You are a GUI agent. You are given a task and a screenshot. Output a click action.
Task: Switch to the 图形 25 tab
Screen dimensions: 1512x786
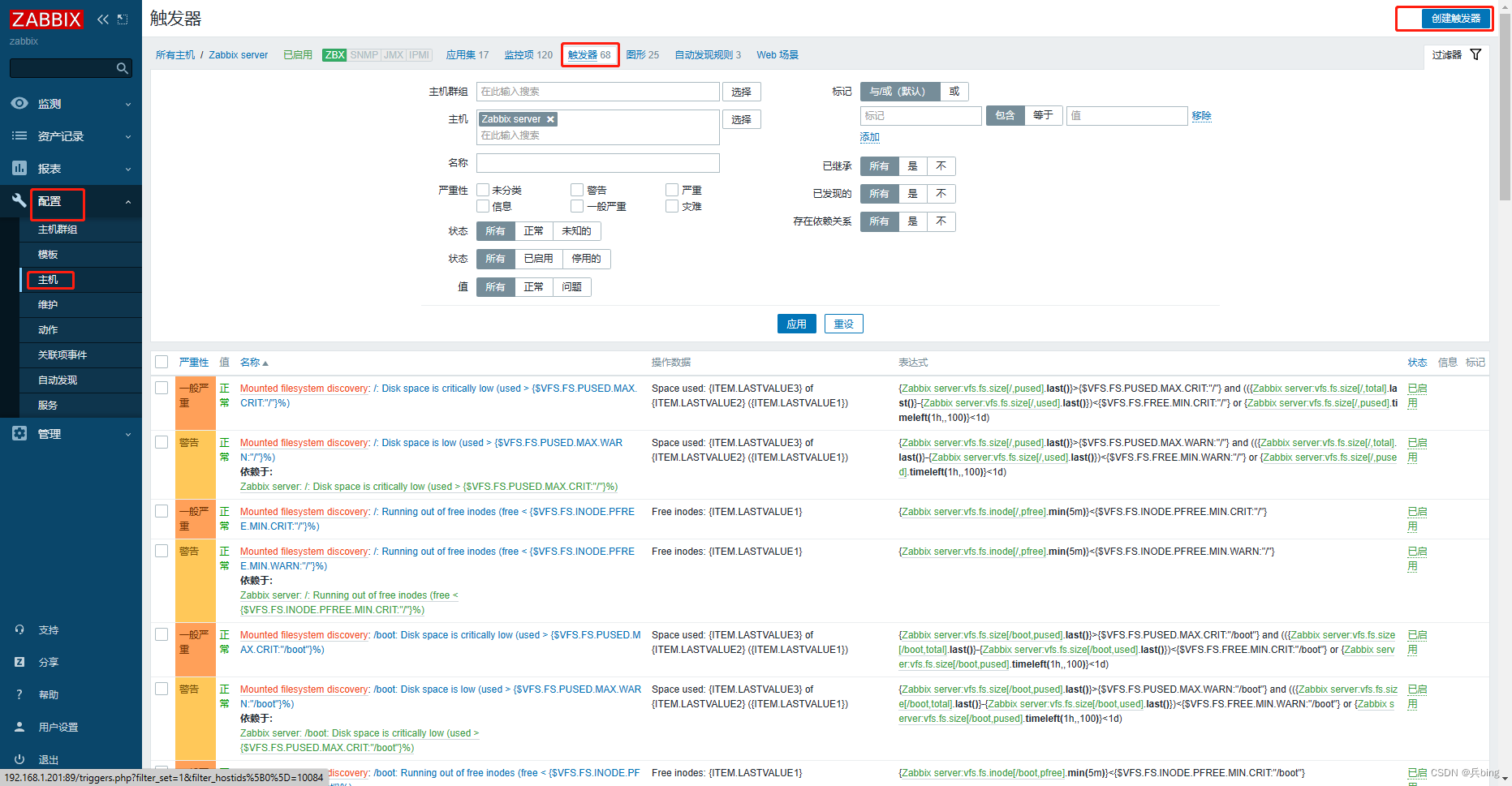pos(643,55)
